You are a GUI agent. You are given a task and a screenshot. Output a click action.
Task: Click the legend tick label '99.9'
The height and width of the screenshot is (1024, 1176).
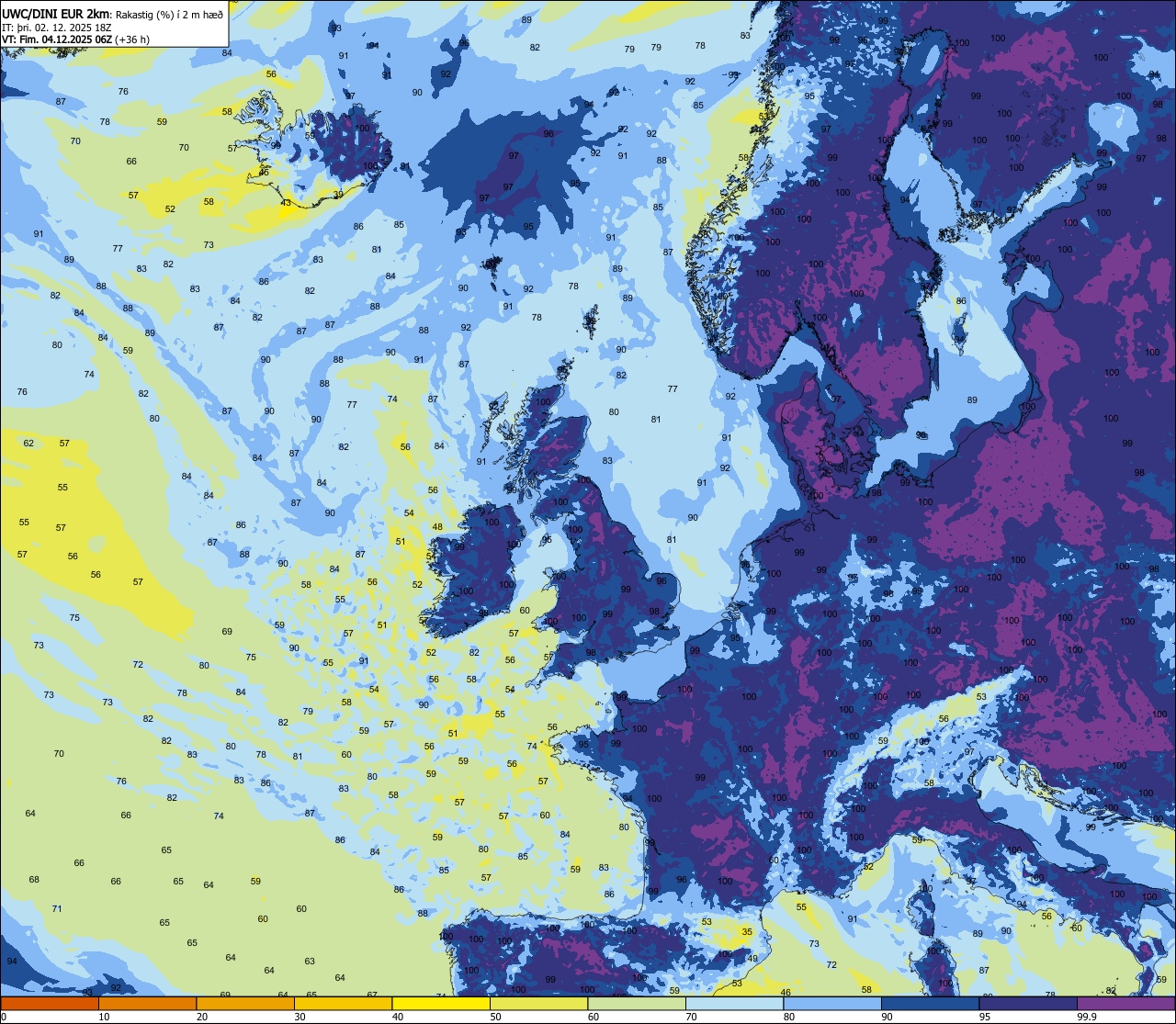tap(1087, 1017)
